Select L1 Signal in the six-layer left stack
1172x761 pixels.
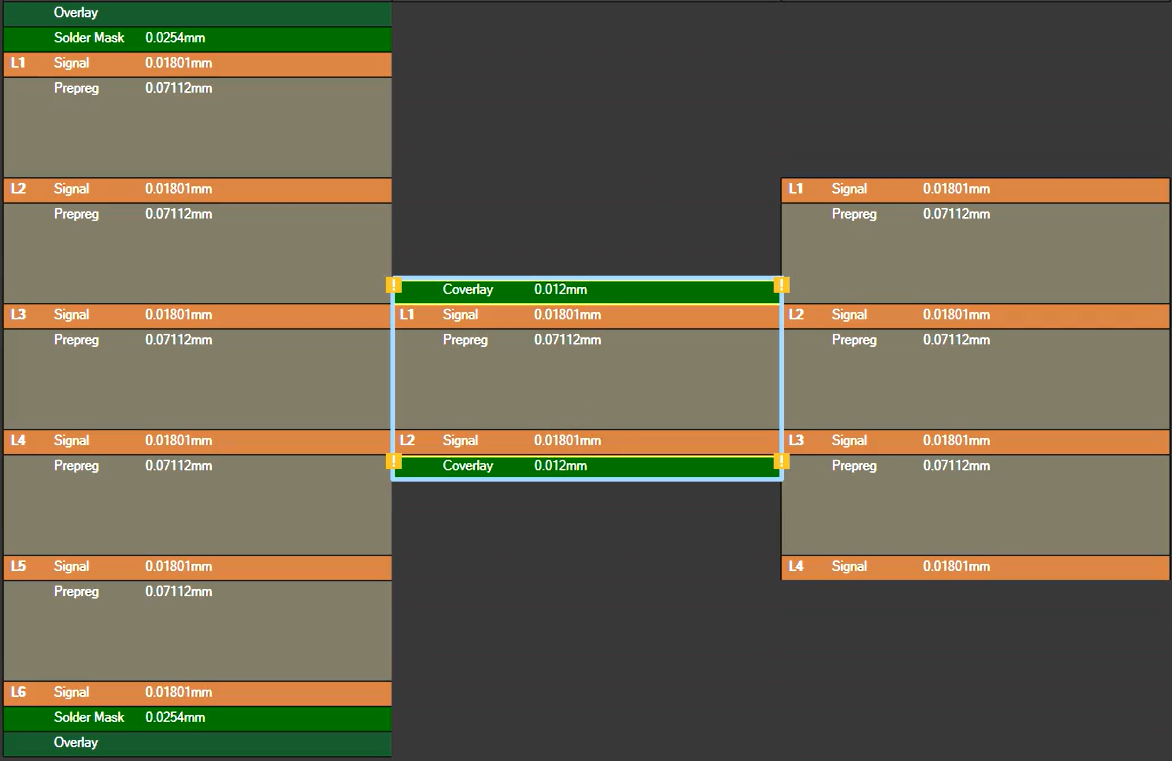pyautogui.click(x=197, y=64)
